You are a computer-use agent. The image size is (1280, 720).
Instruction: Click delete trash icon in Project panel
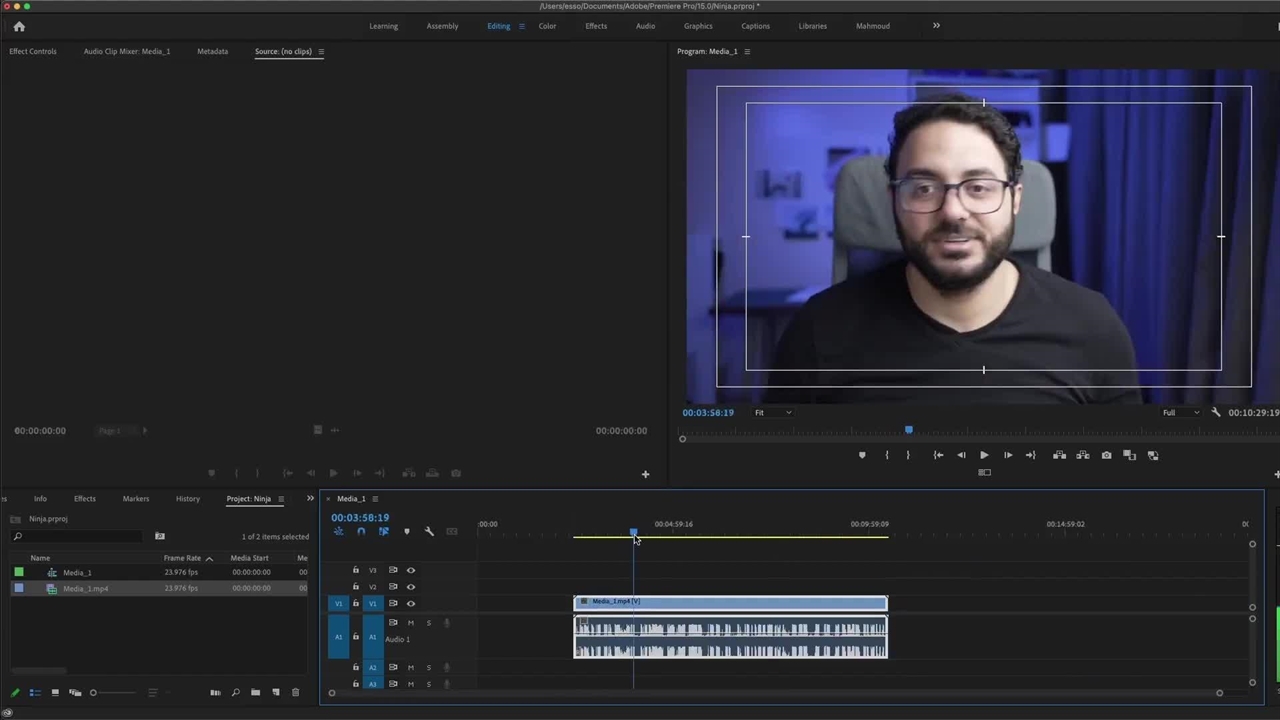pyautogui.click(x=295, y=692)
